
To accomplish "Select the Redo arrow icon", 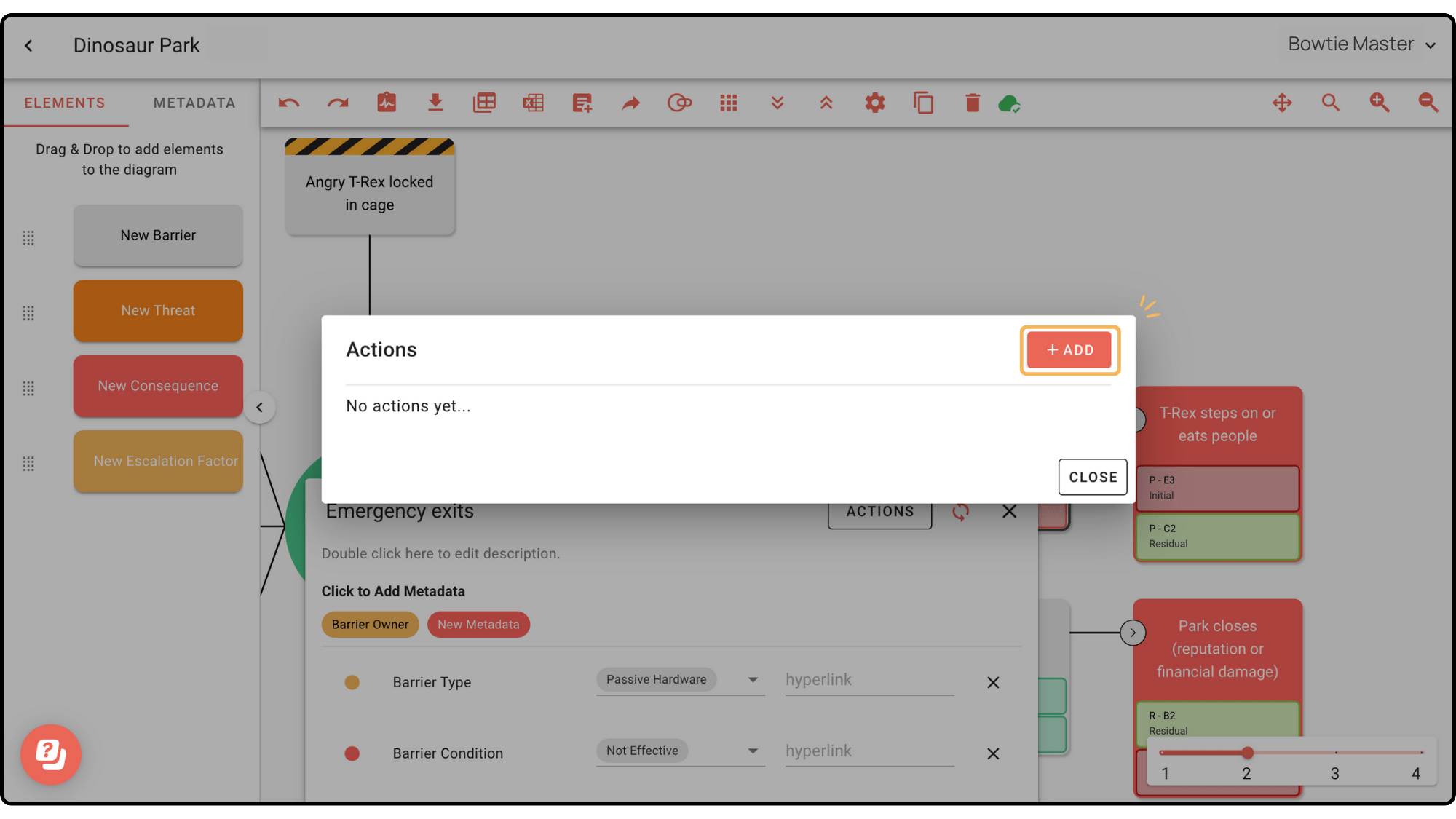I will coord(337,103).
